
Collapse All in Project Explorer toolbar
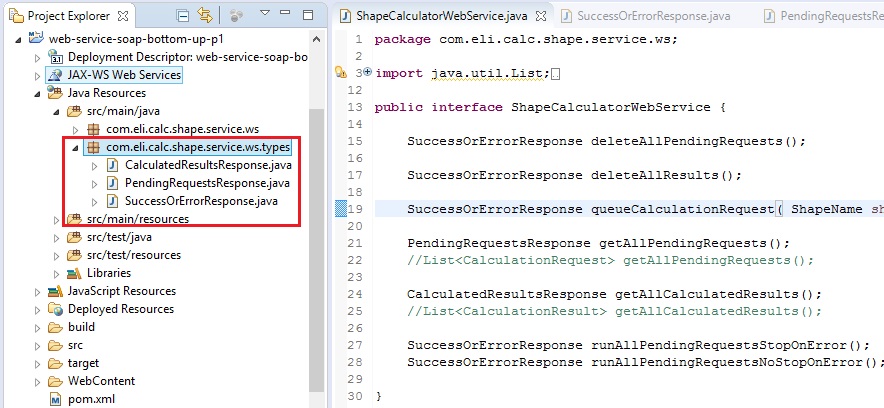tap(183, 16)
